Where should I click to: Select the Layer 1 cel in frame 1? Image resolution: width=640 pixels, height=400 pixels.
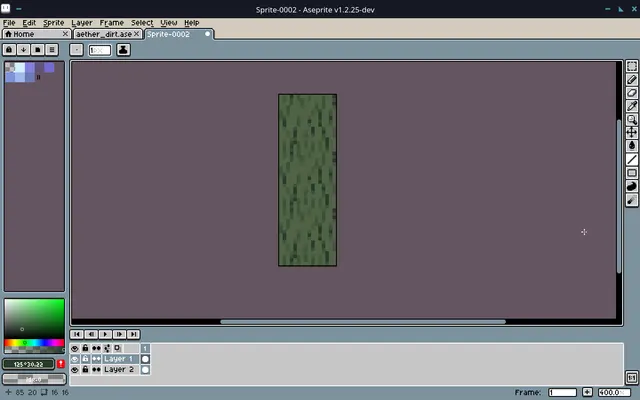click(x=145, y=359)
